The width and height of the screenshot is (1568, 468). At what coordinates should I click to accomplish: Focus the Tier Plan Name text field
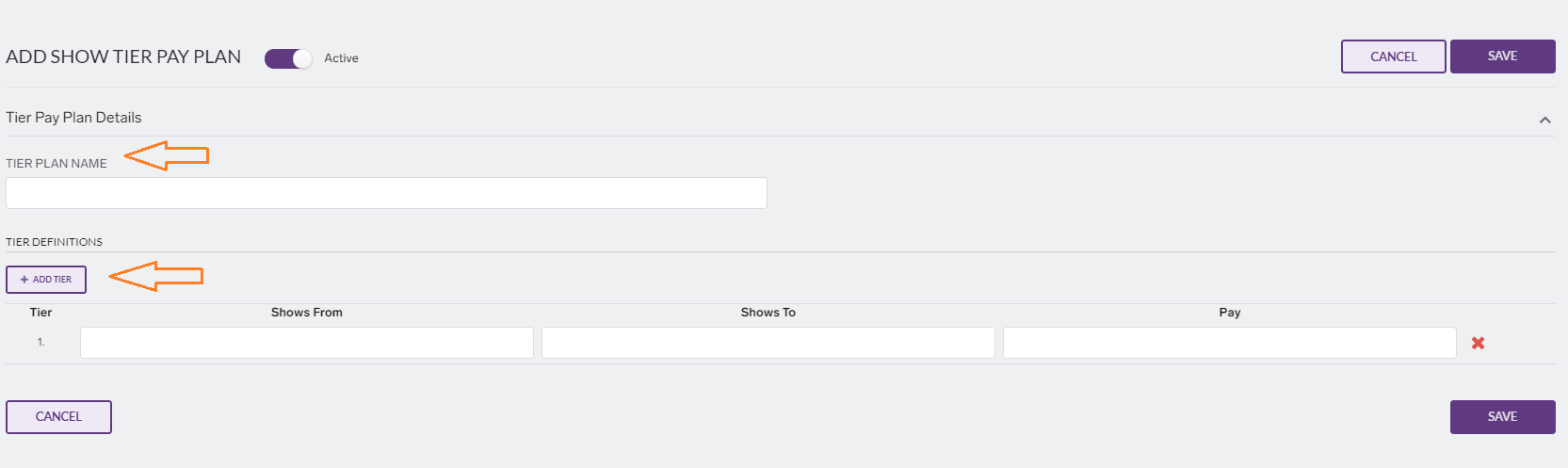pyautogui.click(x=386, y=193)
